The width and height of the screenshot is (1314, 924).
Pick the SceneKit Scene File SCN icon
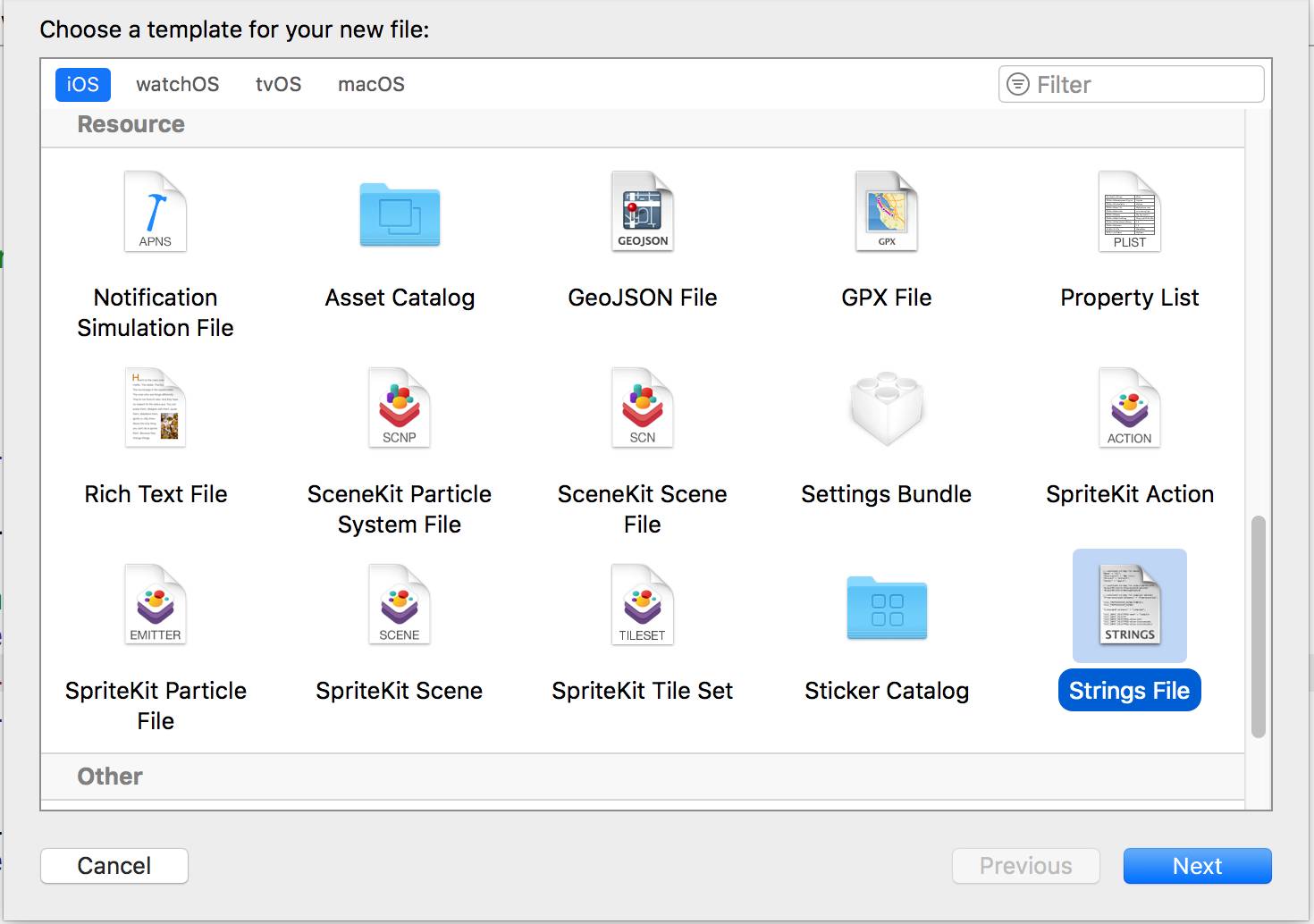(x=643, y=407)
